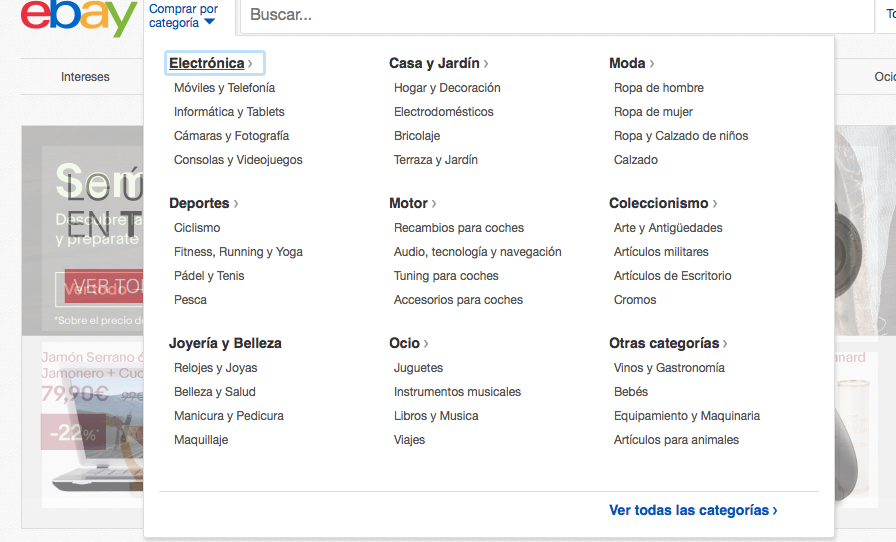Go to Bricolaje

click(x=417, y=136)
